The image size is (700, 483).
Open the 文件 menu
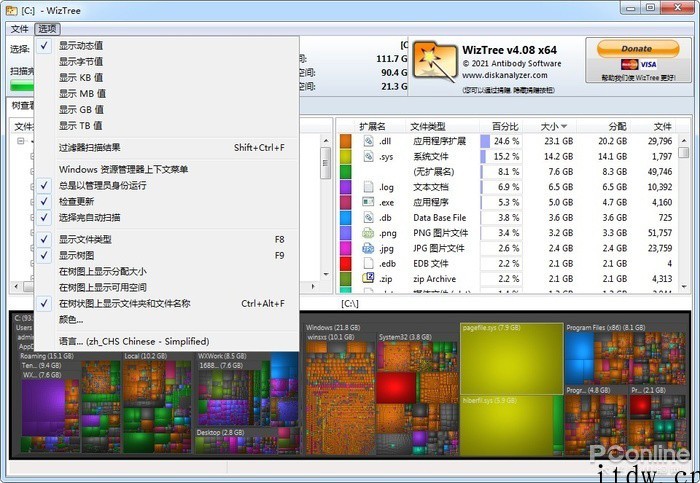point(19,29)
